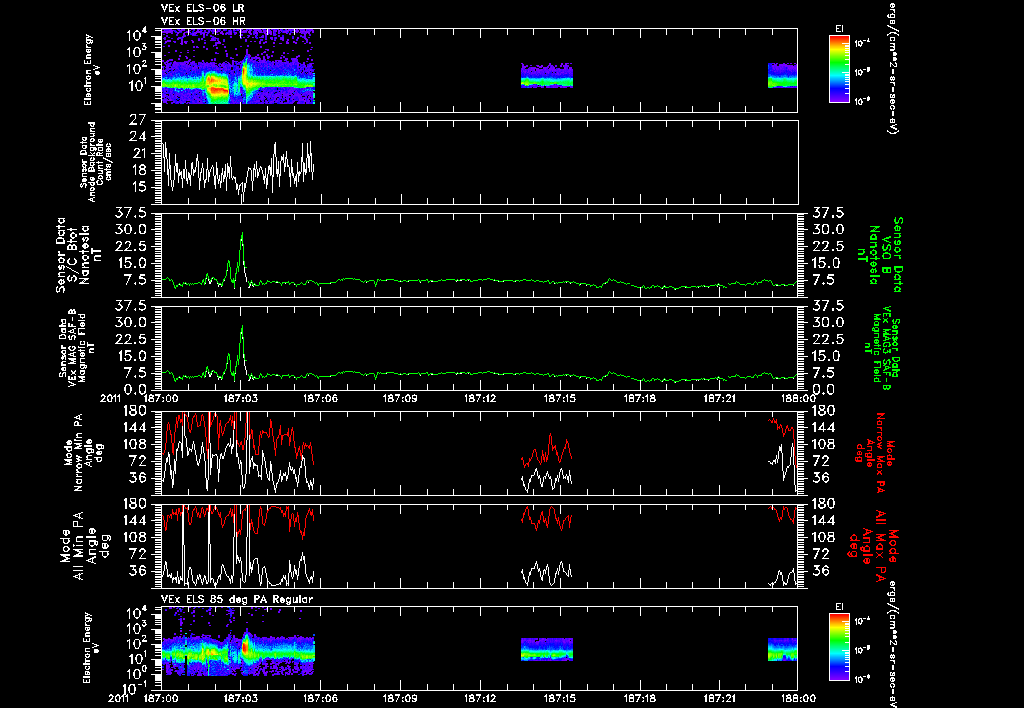Click the 187:12 time marker on the middle axis
This screenshot has width=1024, height=708.
click(x=480, y=398)
